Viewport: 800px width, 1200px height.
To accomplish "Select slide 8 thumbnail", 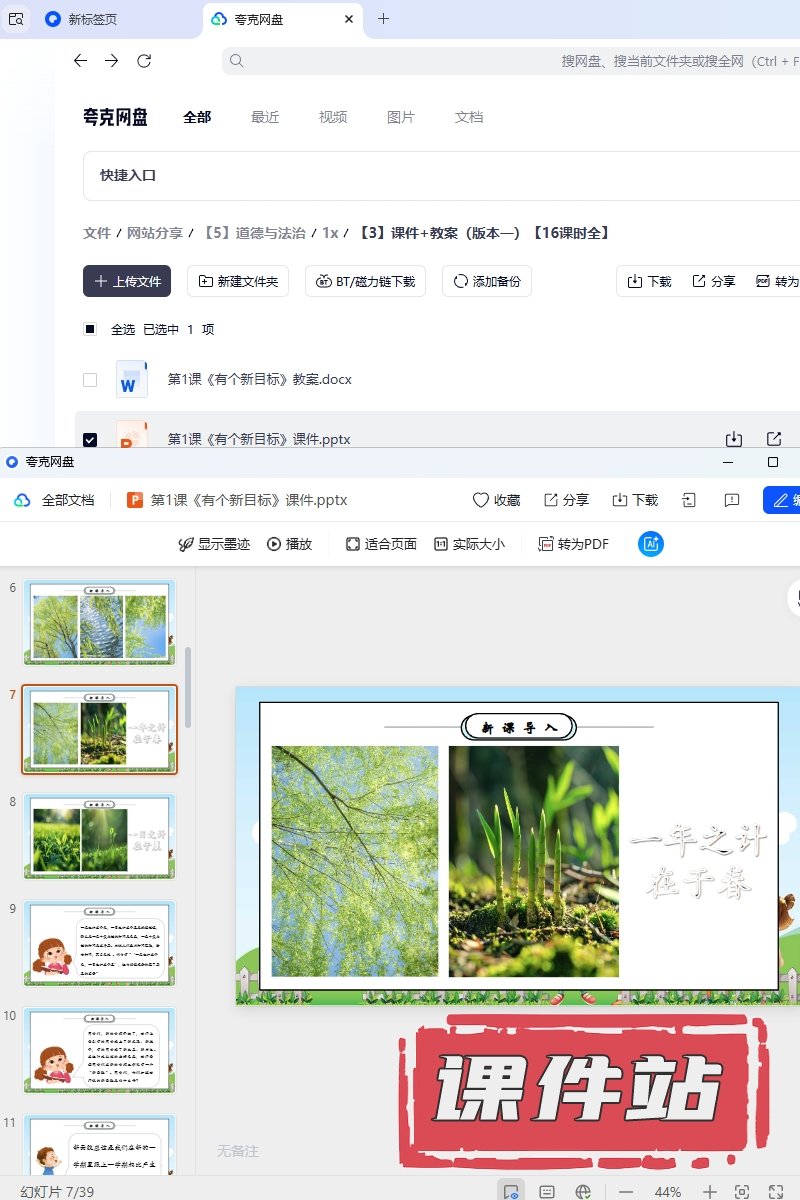I will pyautogui.click(x=99, y=836).
